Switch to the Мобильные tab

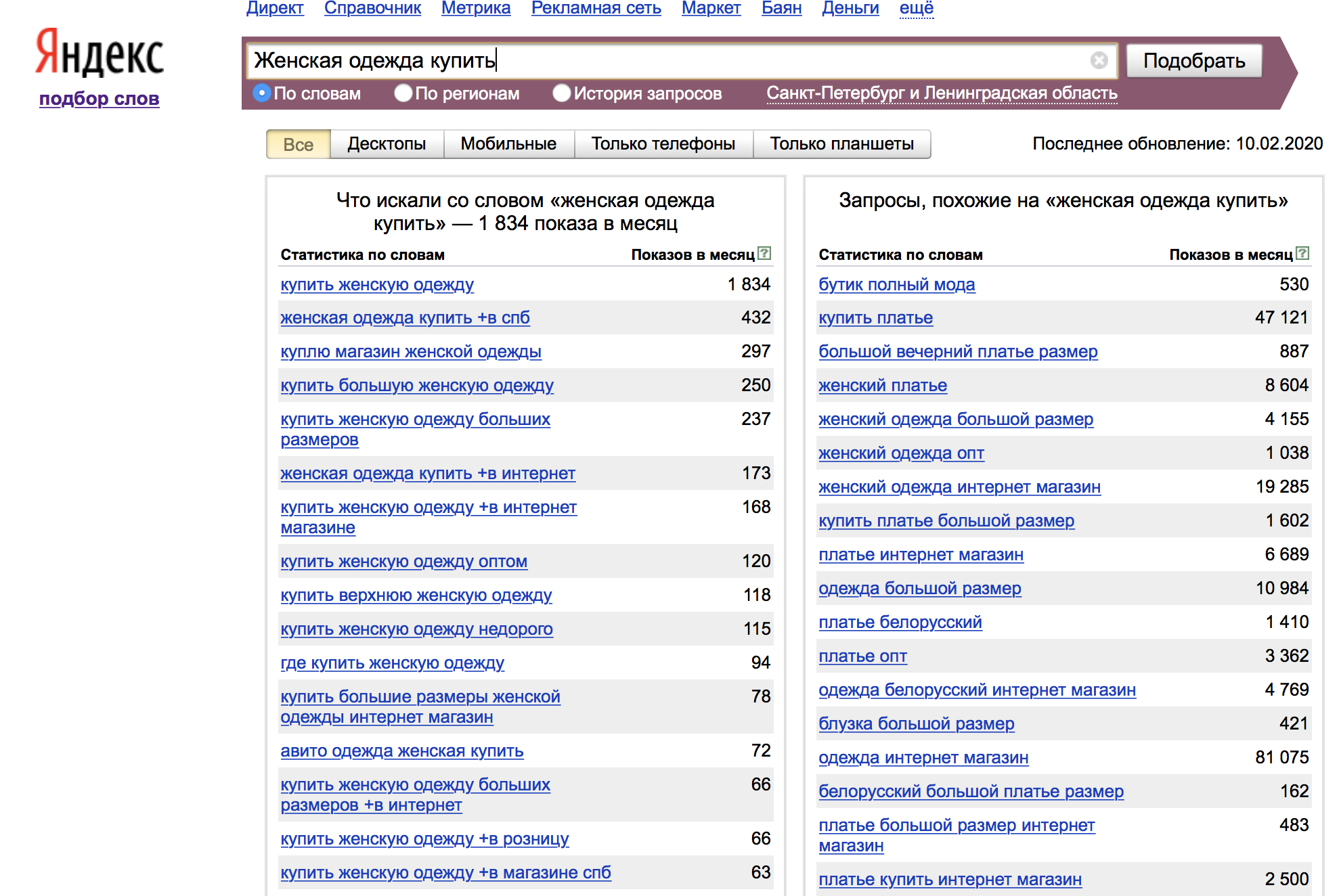click(x=508, y=144)
